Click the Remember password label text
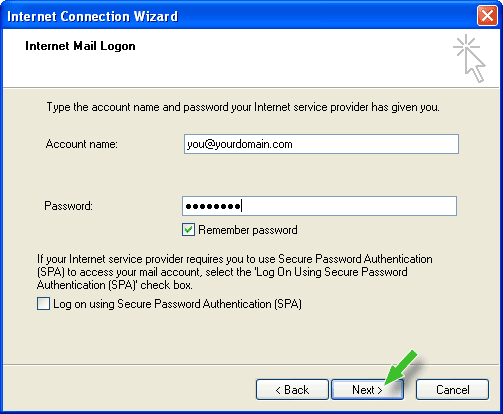 (248, 230)
